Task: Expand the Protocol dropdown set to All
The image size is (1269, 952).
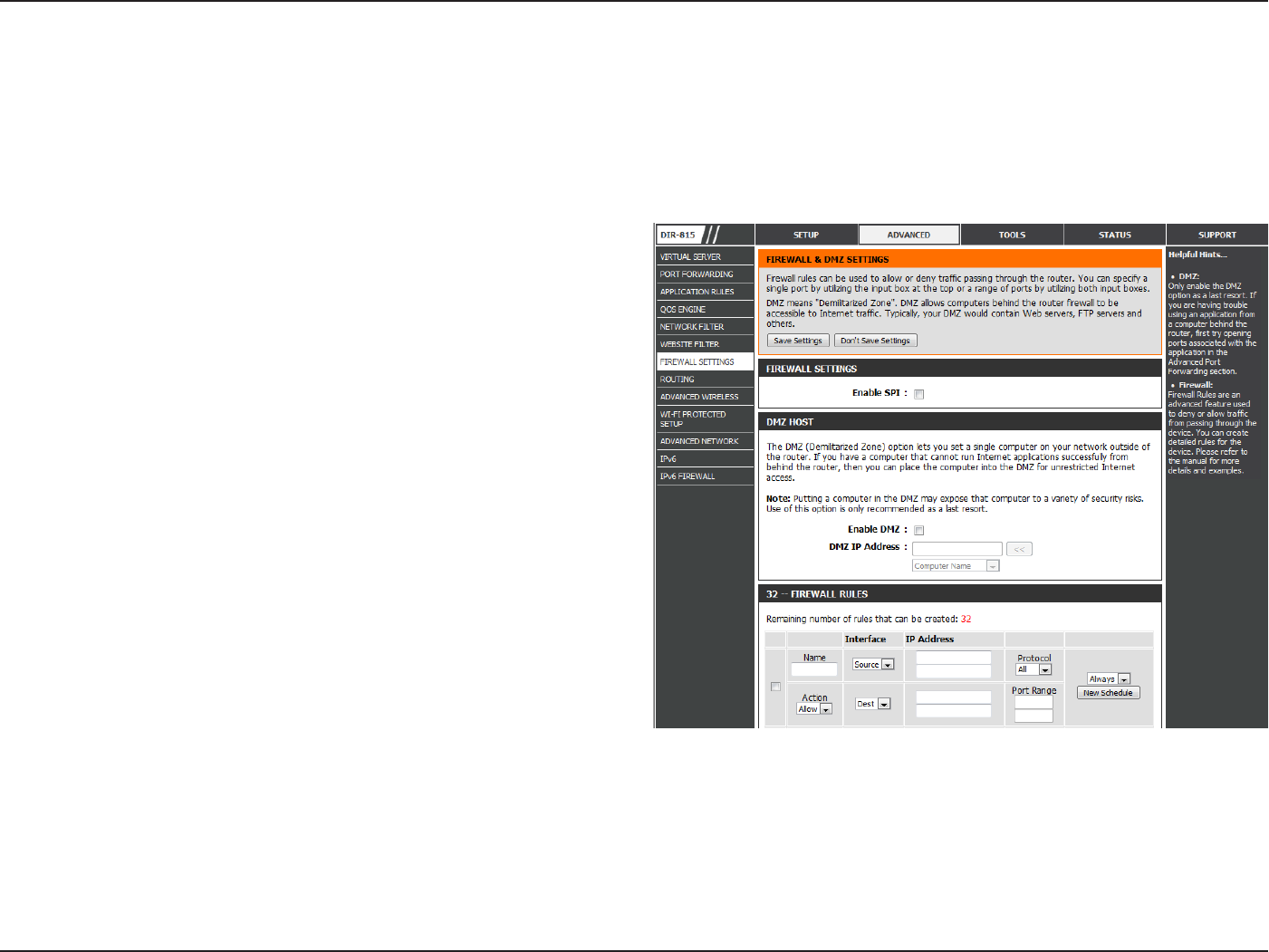Action: tap(1033, 669)
